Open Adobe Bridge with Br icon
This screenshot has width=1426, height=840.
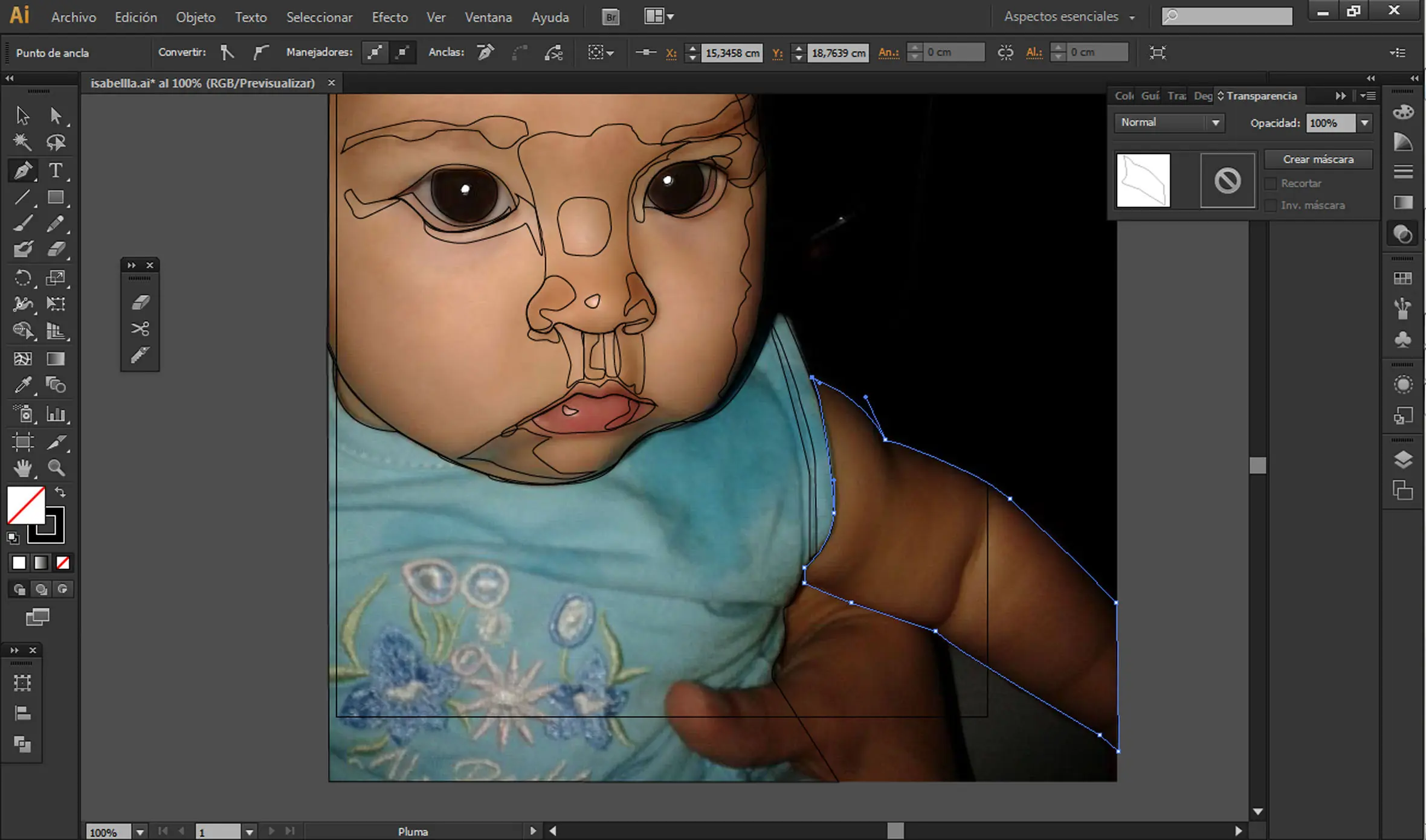(611, 17)
